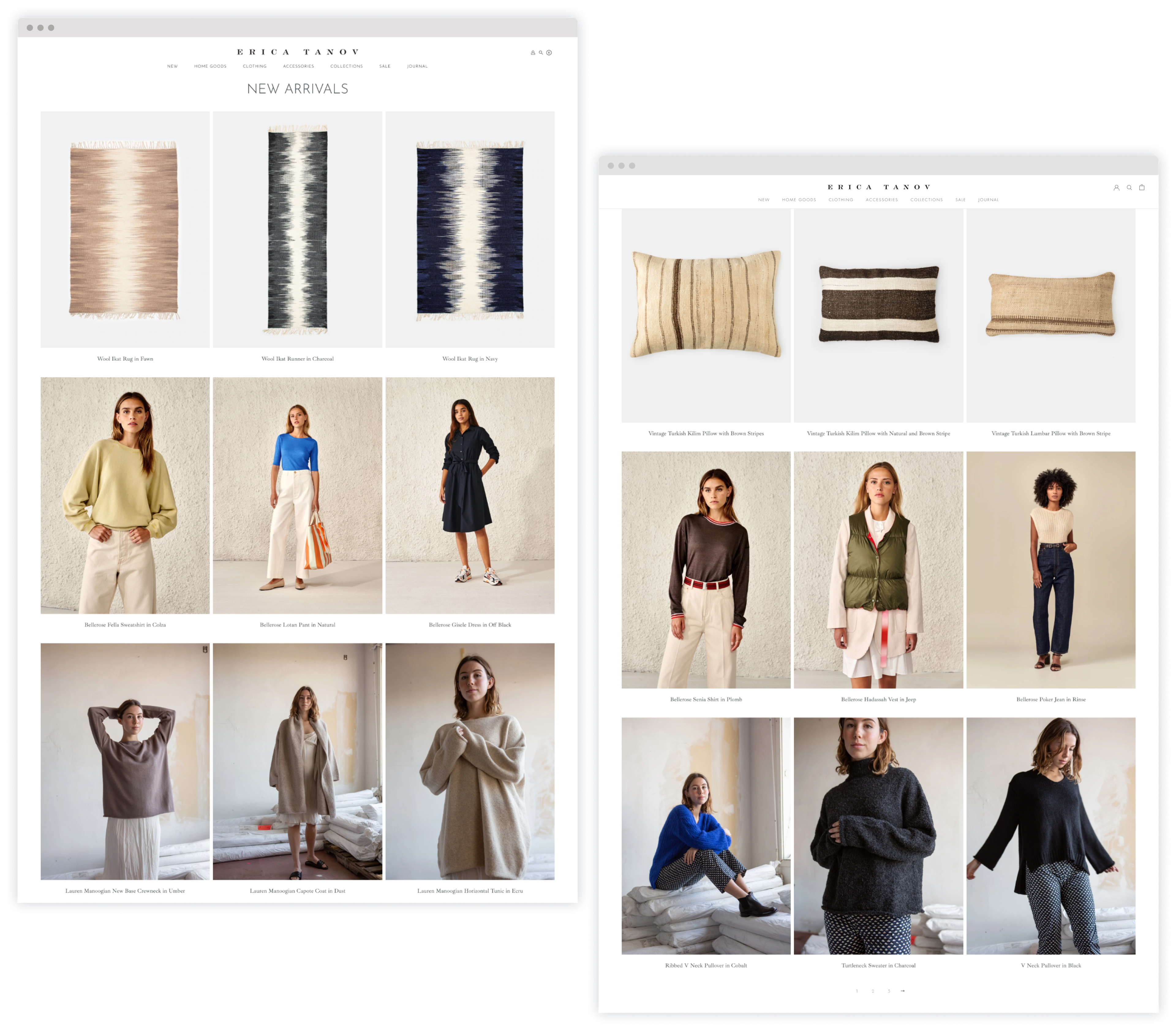Open Clothing menu in right window
Viewport: 1176px width, 1030px height.
pyautogui.click(x=840, y=200)
